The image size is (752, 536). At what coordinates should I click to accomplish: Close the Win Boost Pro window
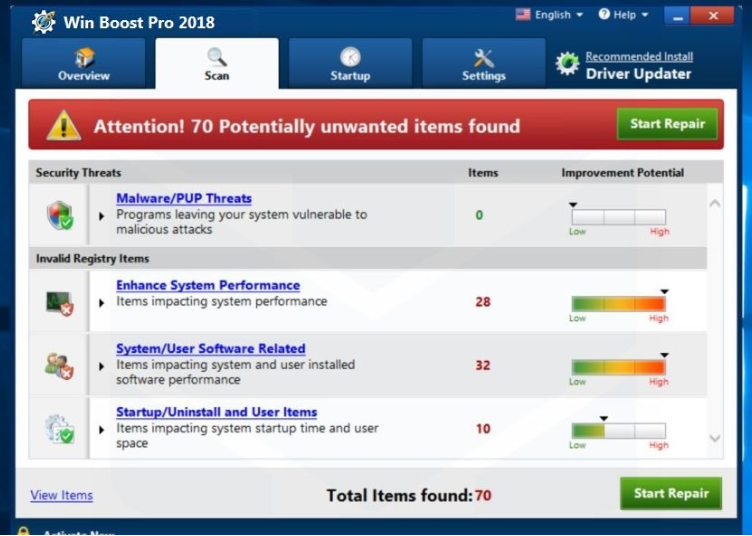tap(713, 16)
